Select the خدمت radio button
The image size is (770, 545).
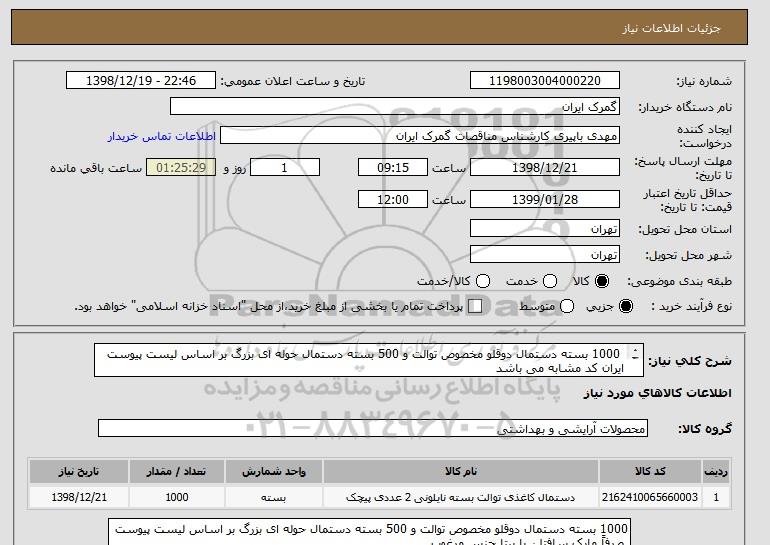click(550, 281)
